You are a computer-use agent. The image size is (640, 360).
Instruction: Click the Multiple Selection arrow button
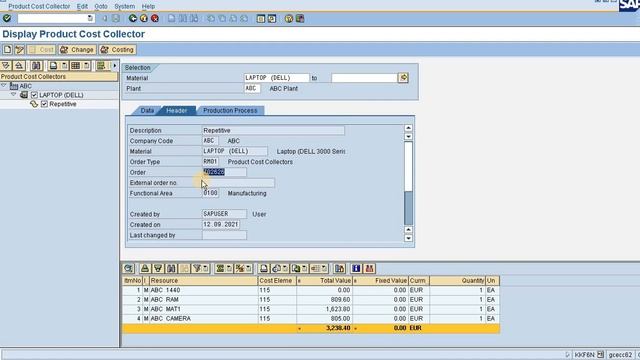403,78
